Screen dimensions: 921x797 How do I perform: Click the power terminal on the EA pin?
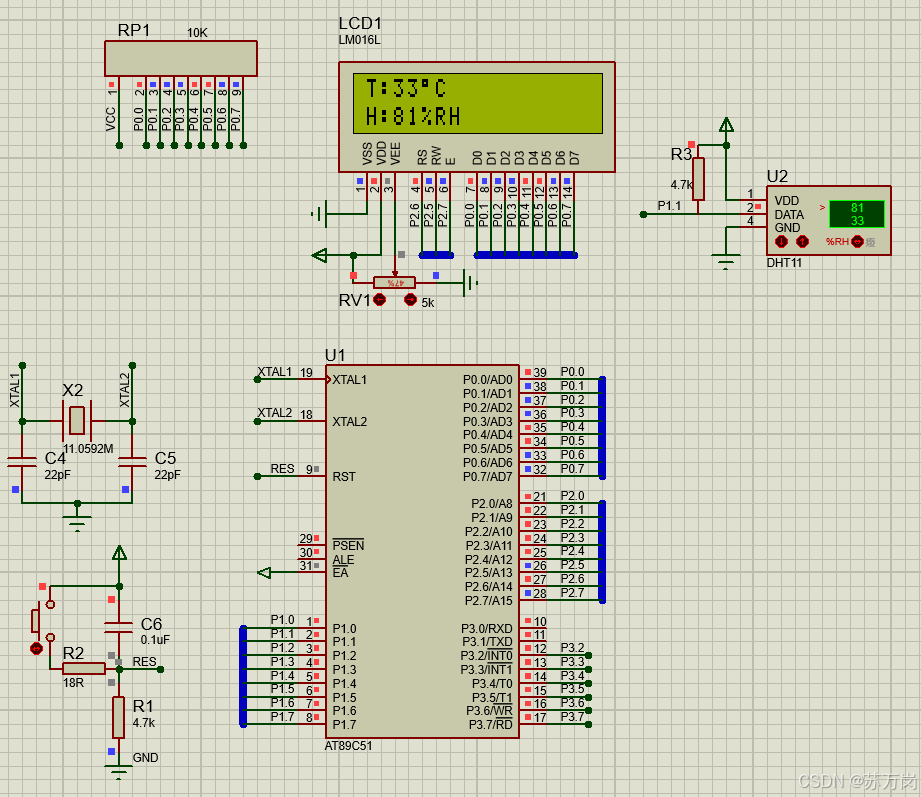(264, 572)
